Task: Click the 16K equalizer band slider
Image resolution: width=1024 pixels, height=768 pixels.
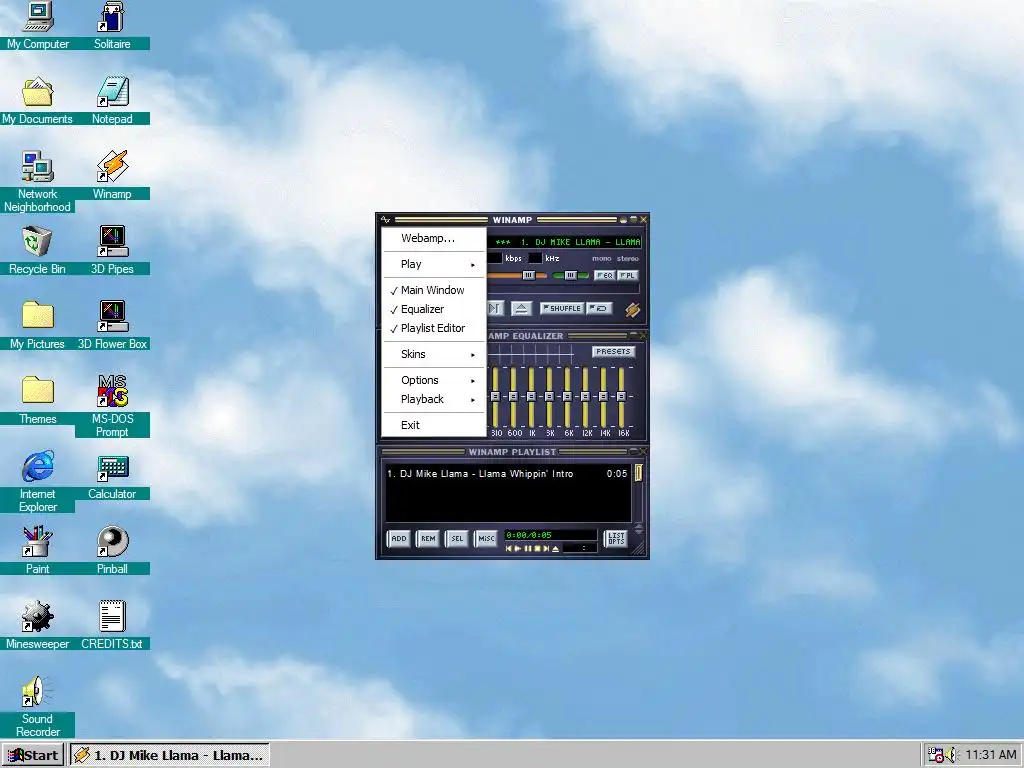Action: 621,396
